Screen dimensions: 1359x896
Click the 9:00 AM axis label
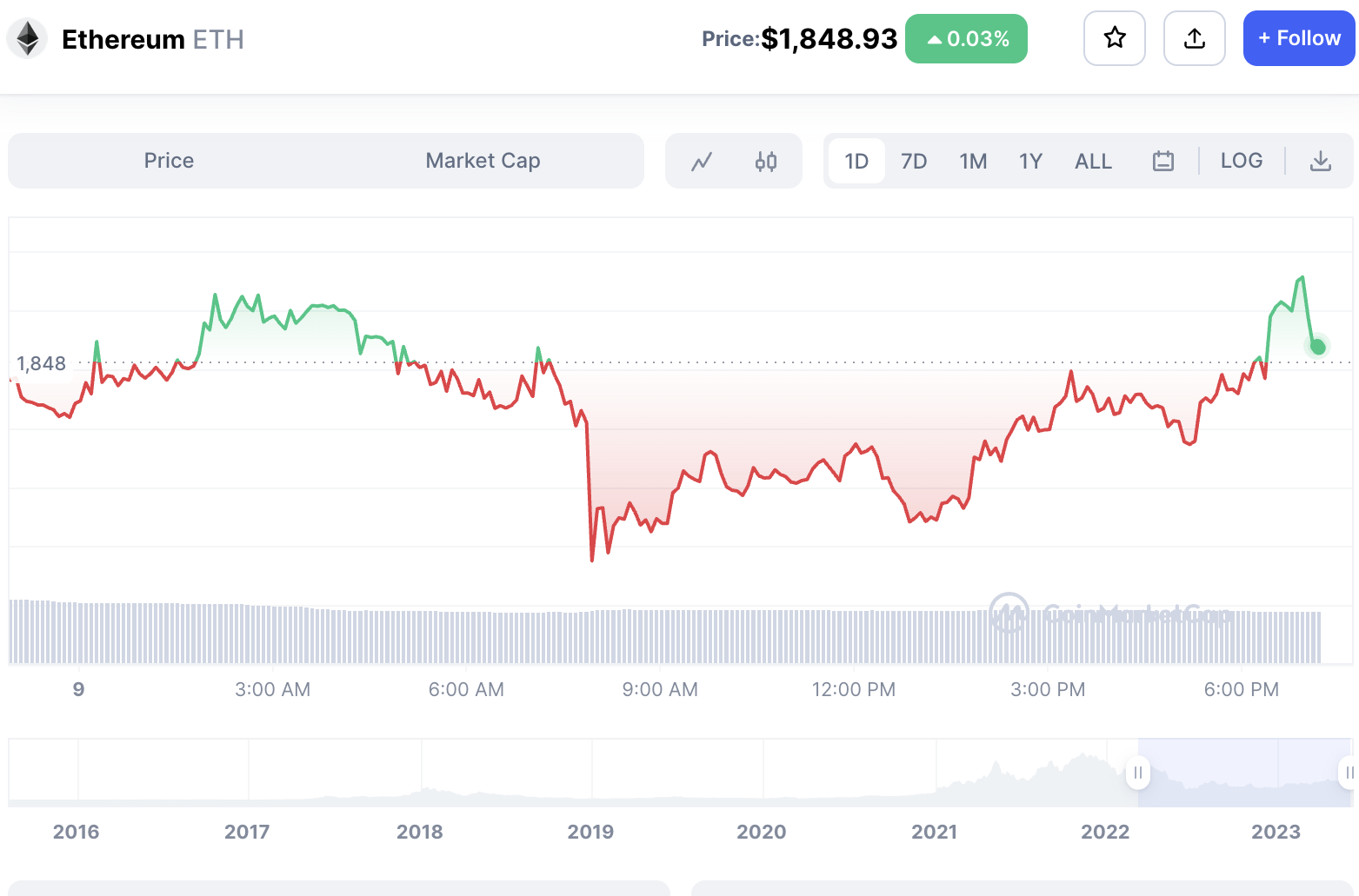660,690
